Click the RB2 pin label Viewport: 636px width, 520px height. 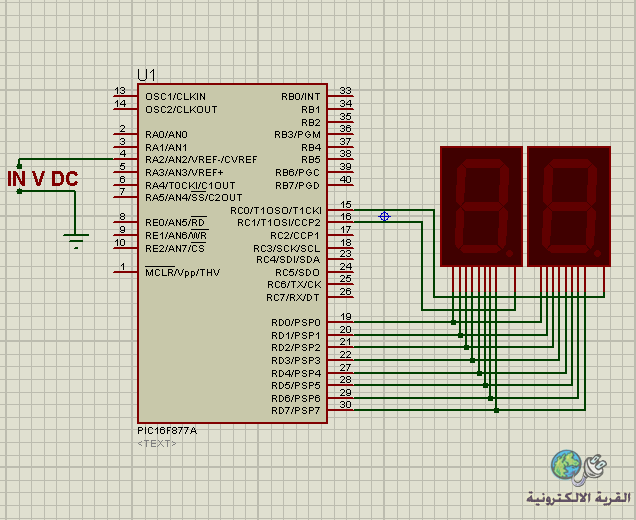pos(311,122)
